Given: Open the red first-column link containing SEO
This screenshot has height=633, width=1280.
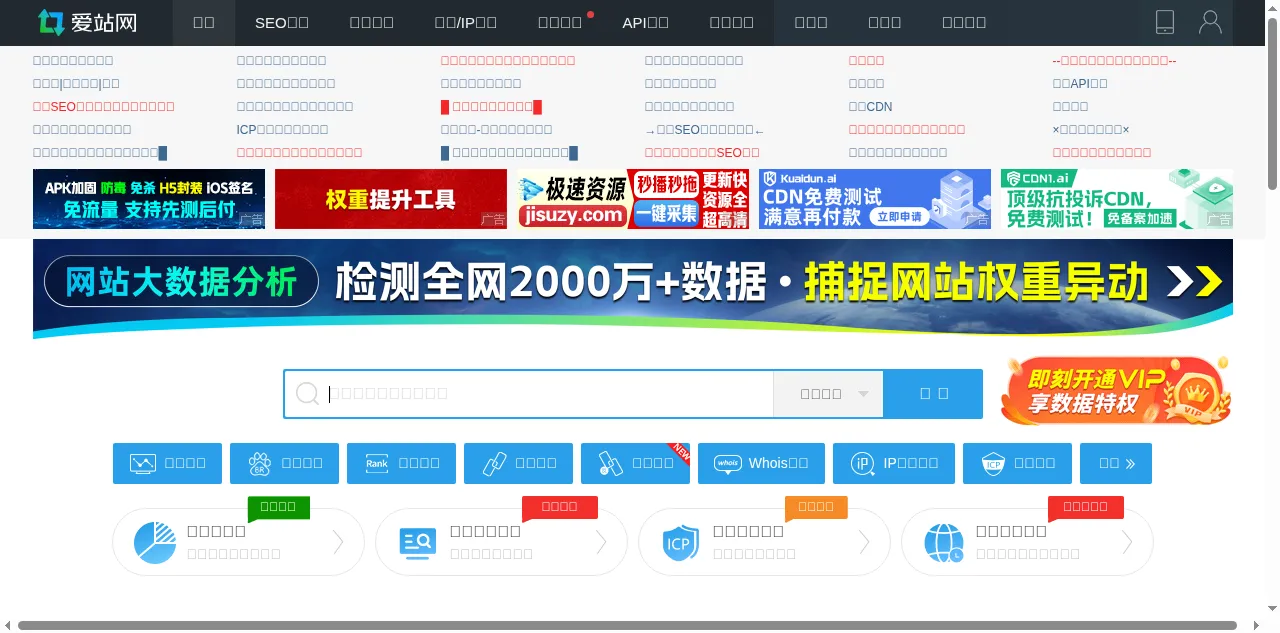Looking at the screenshot, I should coord(104,106).
